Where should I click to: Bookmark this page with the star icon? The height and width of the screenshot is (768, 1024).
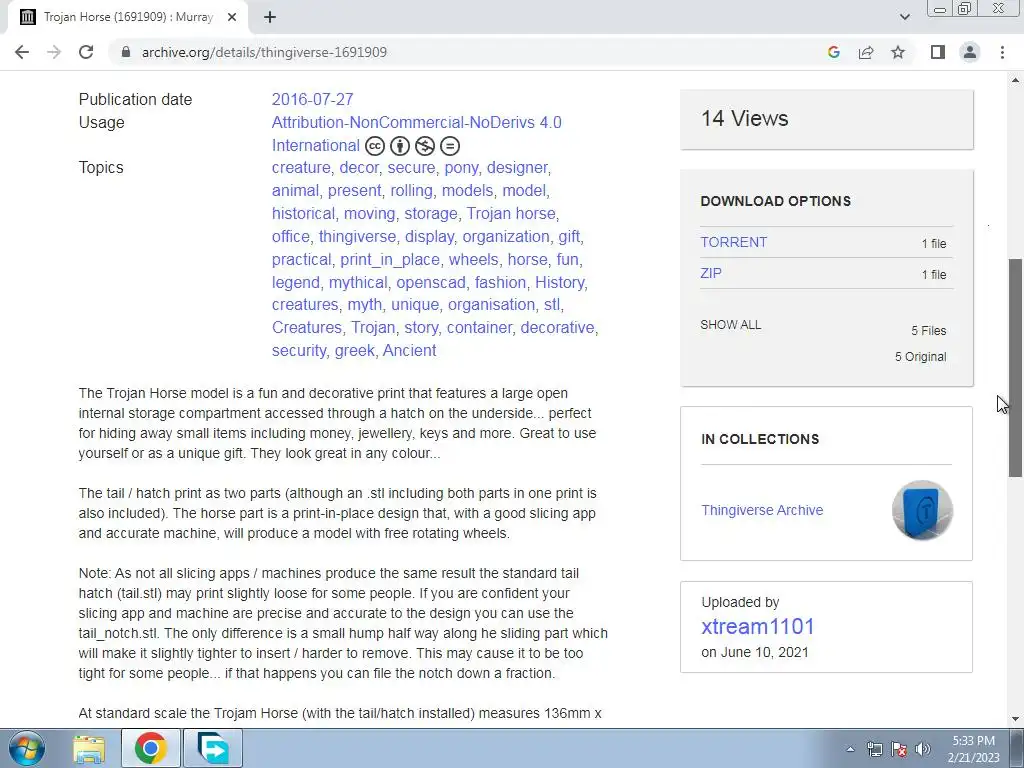[x=898, y=52]
